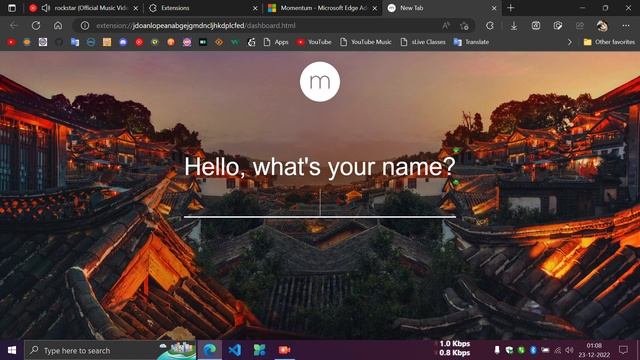Click the taskbar search box
The width and height of the screenshot is (640, 360).
click(110, 350)
